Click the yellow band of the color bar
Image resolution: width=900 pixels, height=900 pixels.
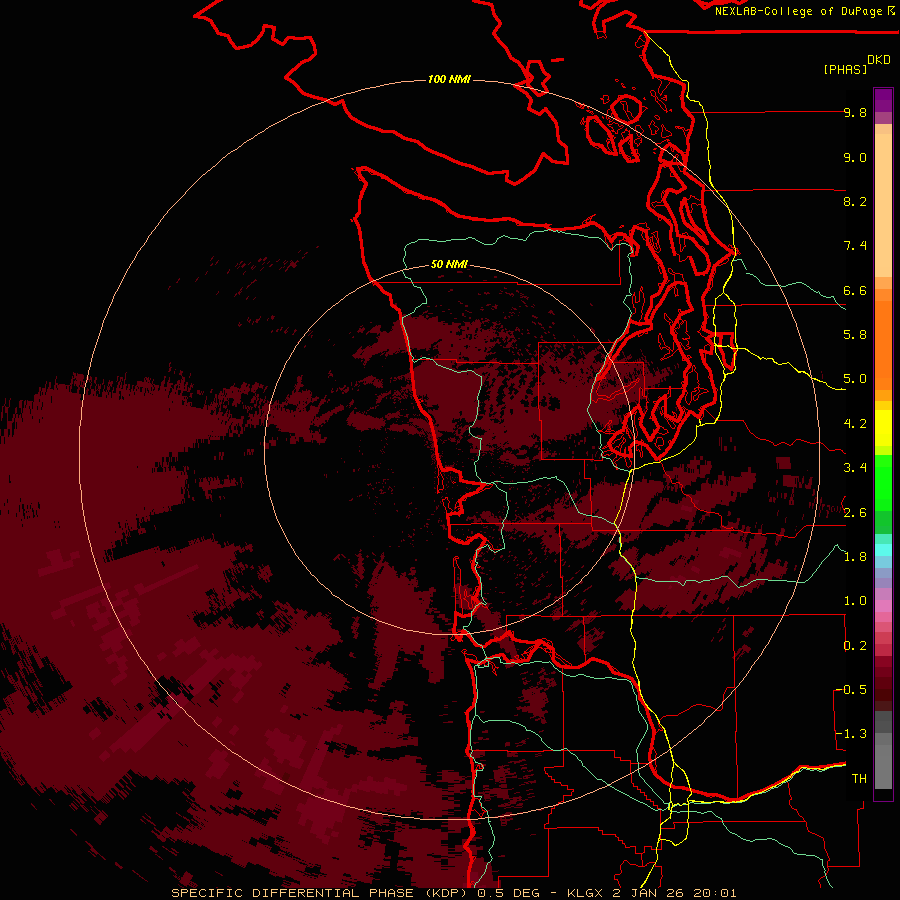(883, 428)
